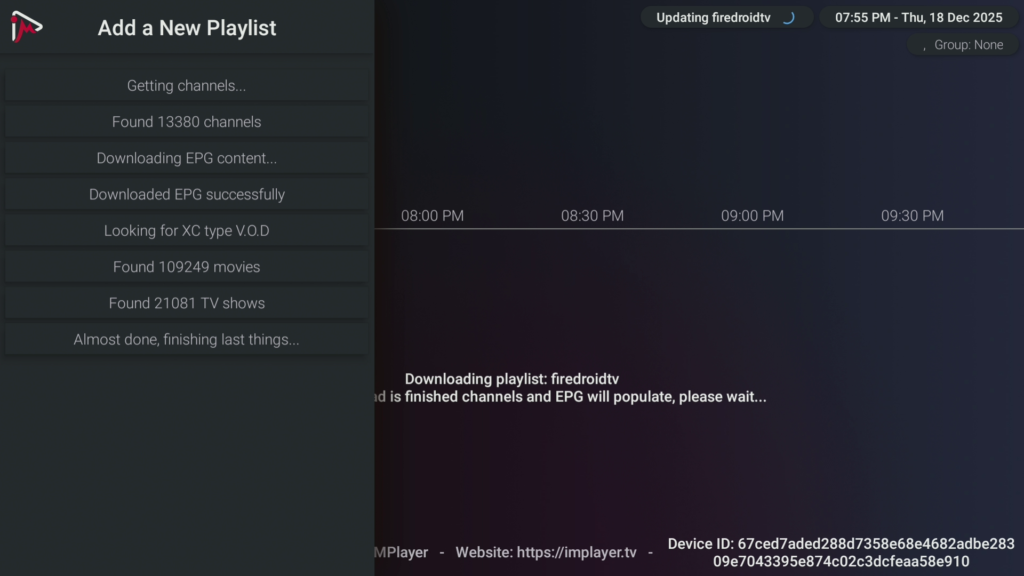Jump to the 08:00 PM time marker
1024x576 pixels.
click(x=432, y=216)
